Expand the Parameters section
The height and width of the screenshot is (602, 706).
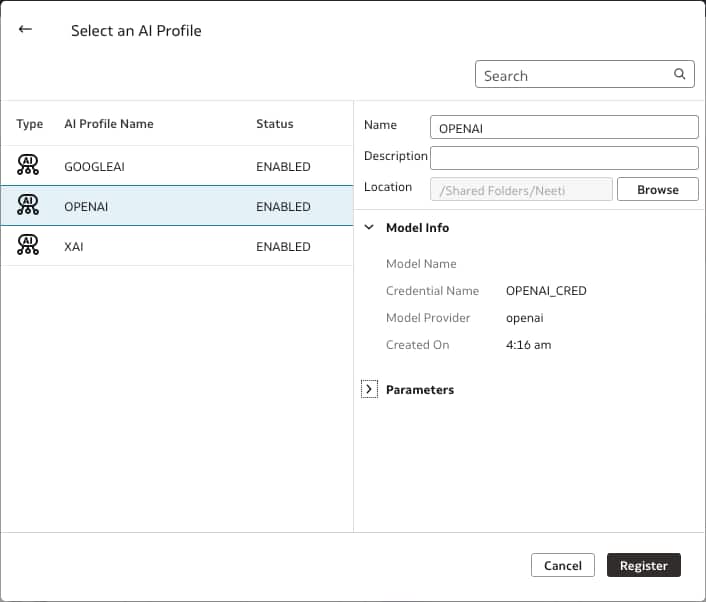369,389
